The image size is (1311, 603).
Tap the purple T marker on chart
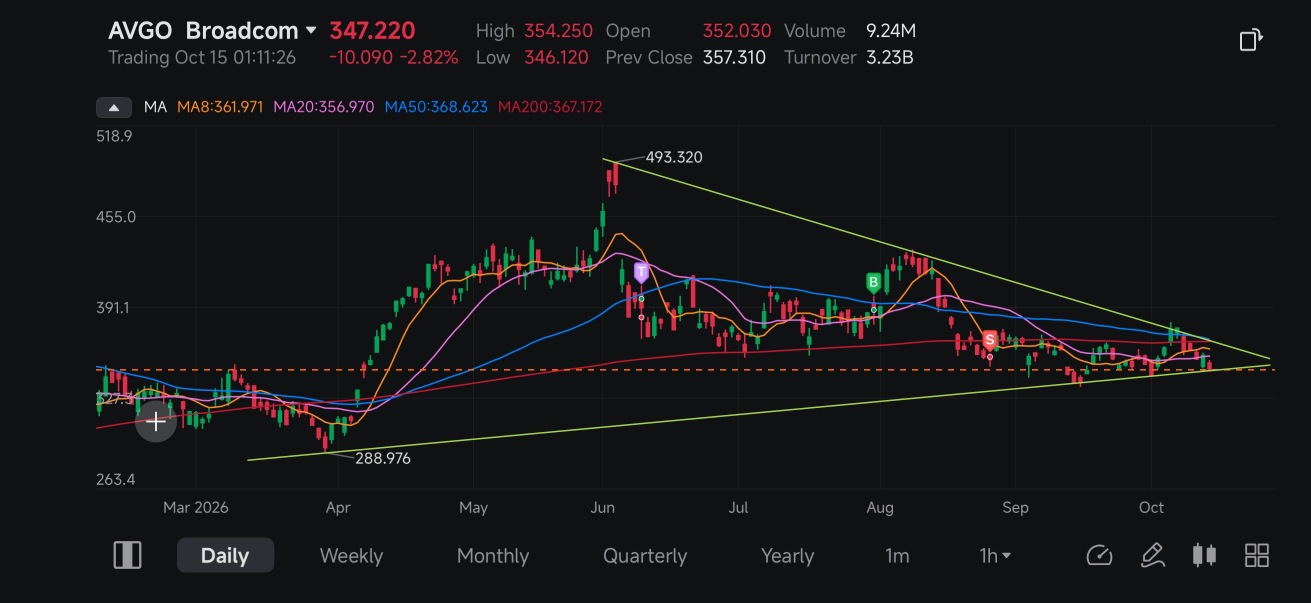tap(641, 272)
